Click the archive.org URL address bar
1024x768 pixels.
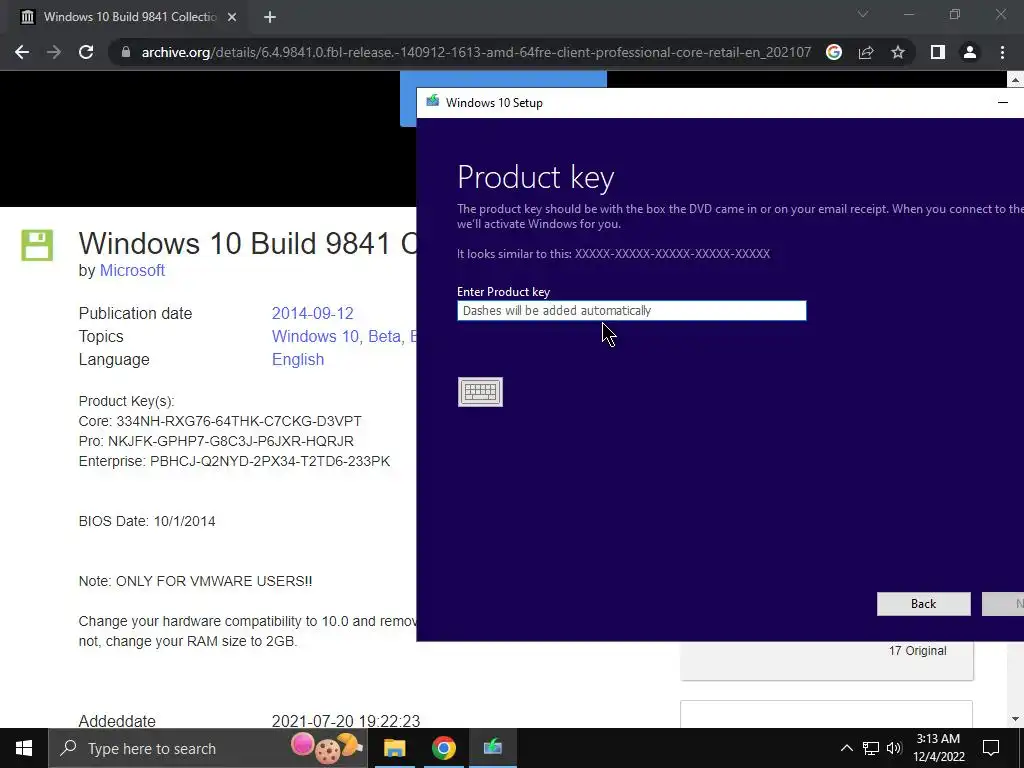[x=476, y=52]
